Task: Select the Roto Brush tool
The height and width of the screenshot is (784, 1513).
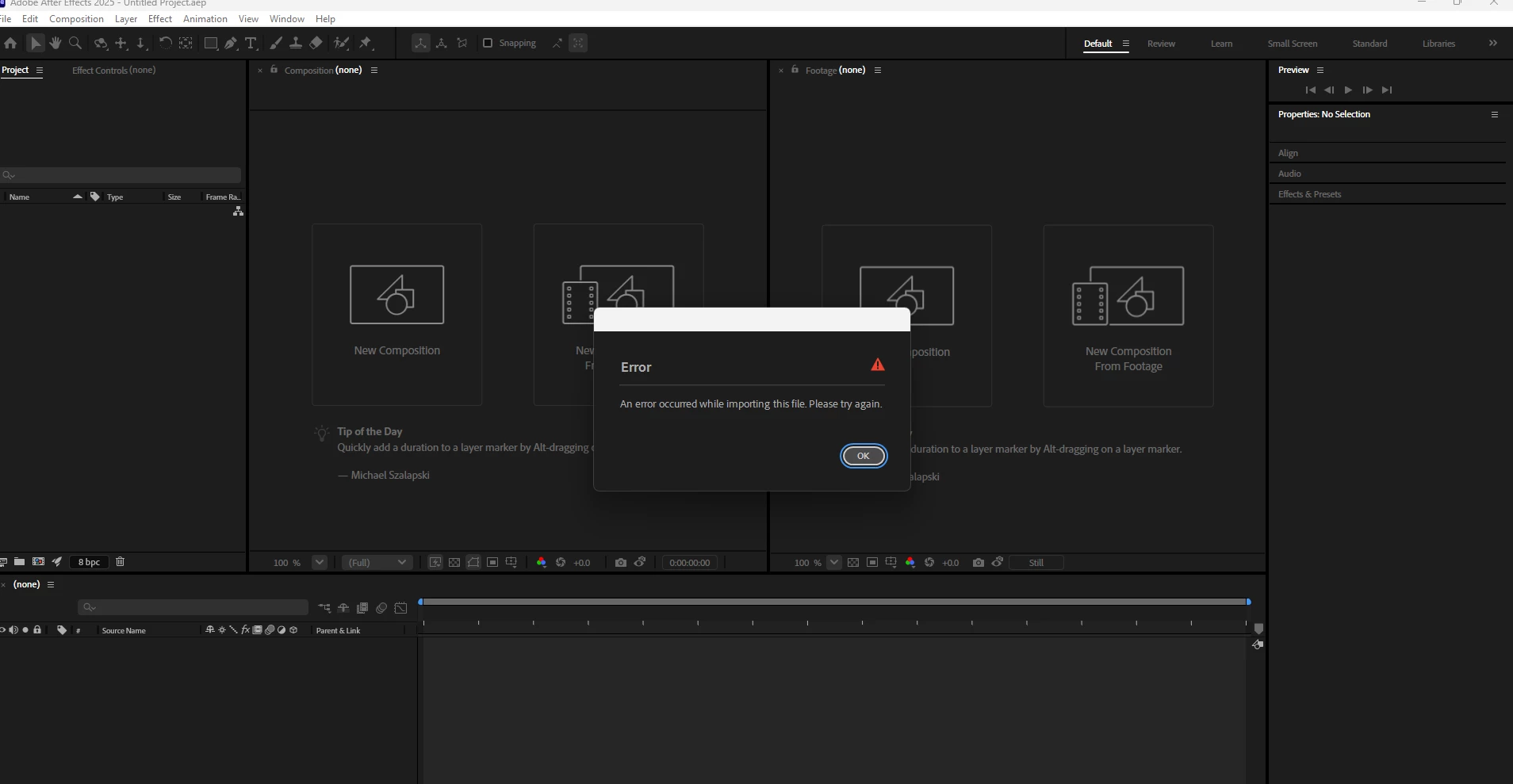Action: pos(341,44)
